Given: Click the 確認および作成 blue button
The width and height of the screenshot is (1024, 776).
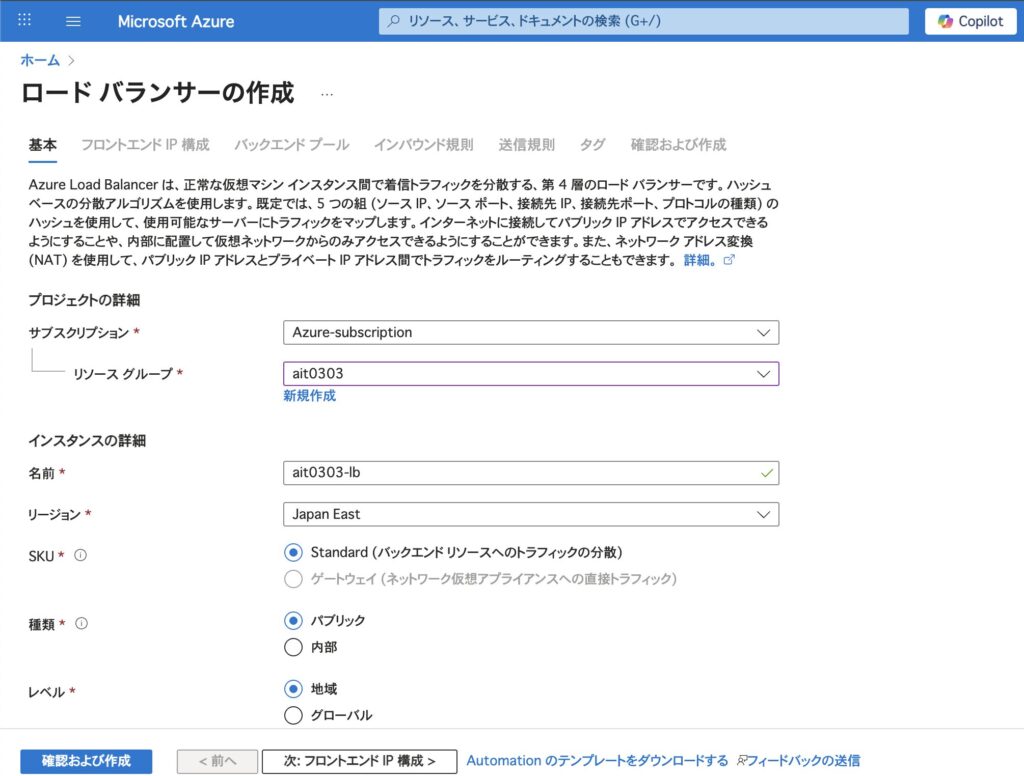Looking at the screenshot, I should point(86,761).
